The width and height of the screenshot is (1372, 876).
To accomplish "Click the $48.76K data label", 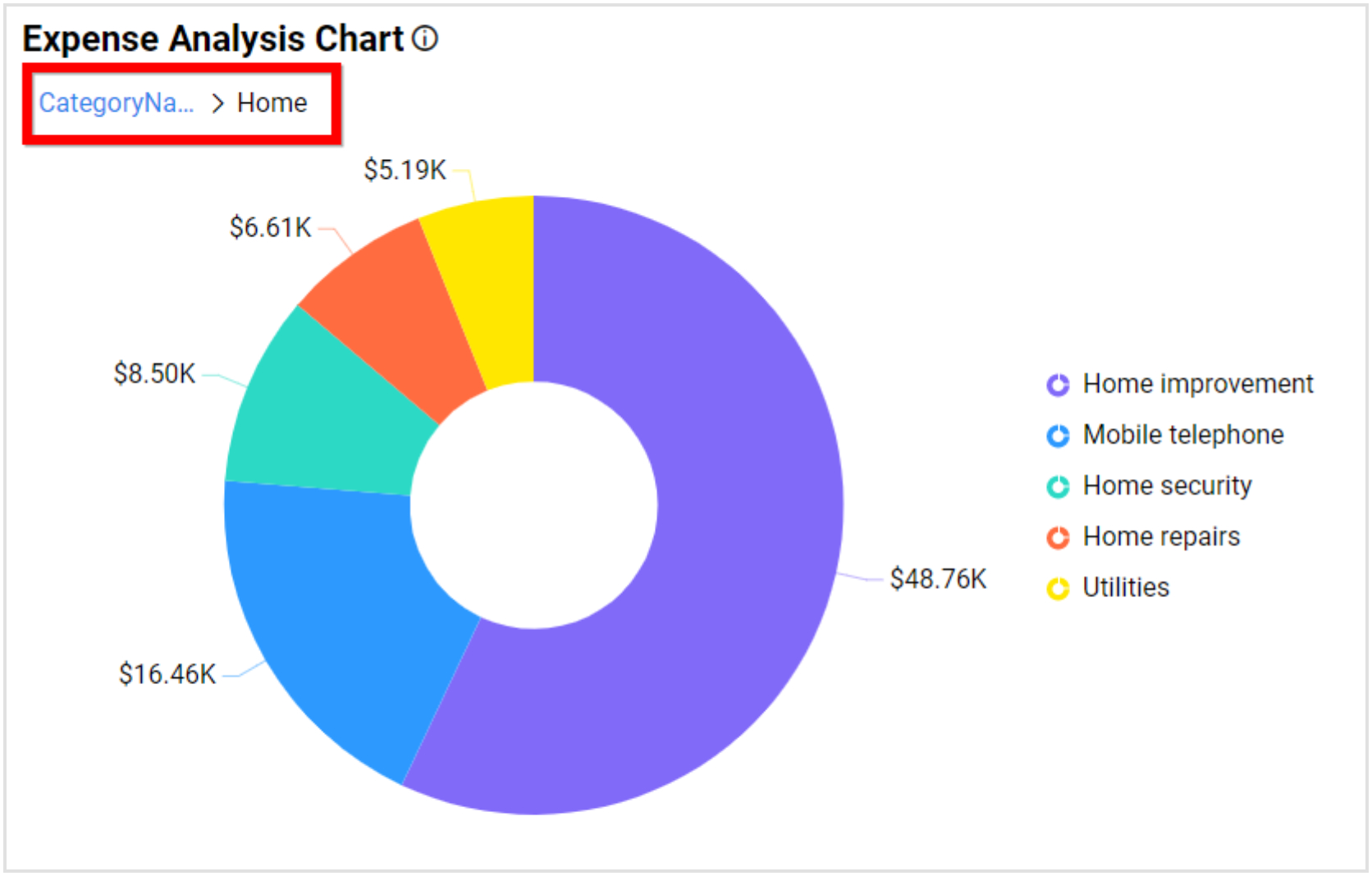I will pos(937,578).
